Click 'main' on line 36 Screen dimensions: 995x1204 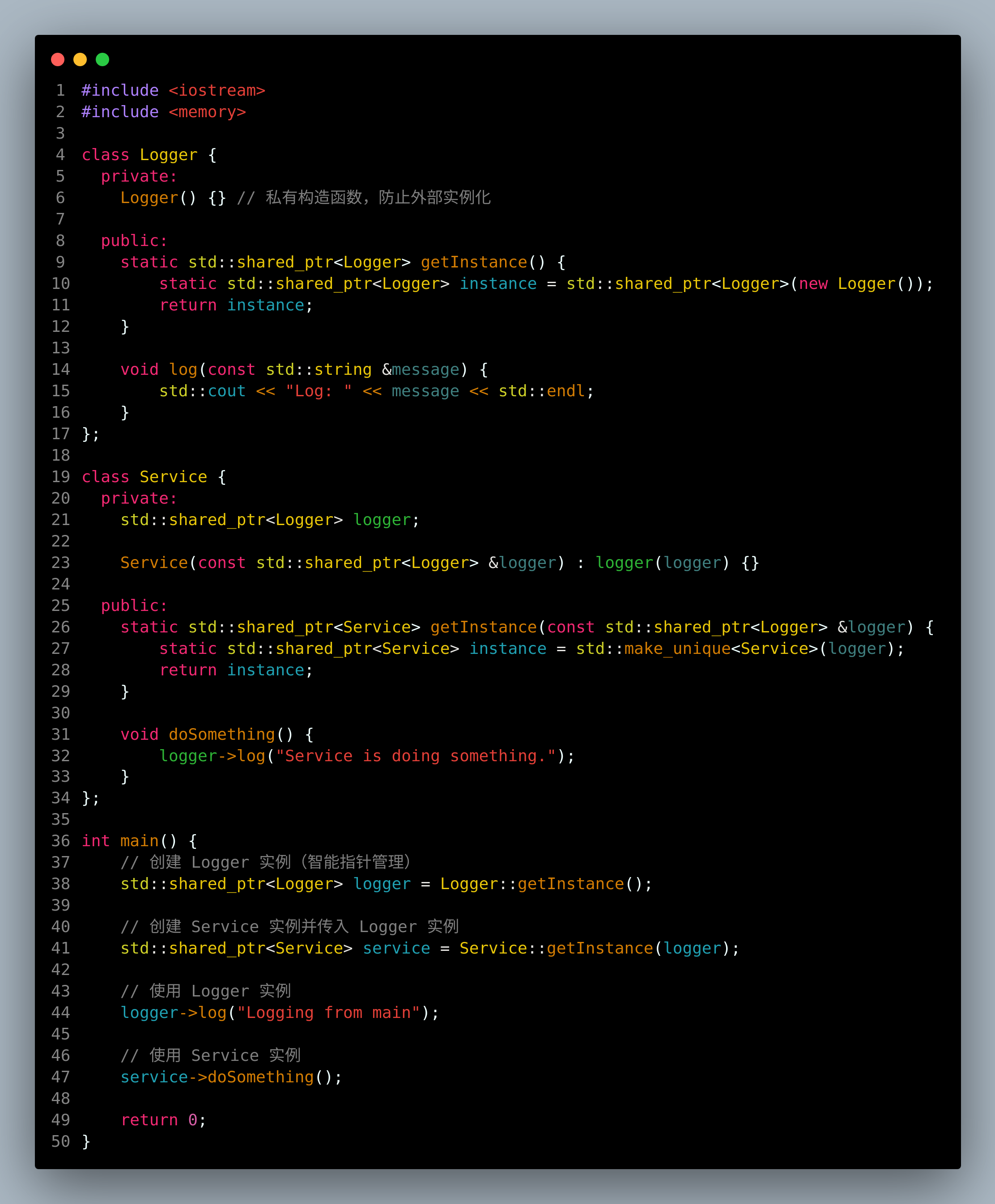(139, 841)
